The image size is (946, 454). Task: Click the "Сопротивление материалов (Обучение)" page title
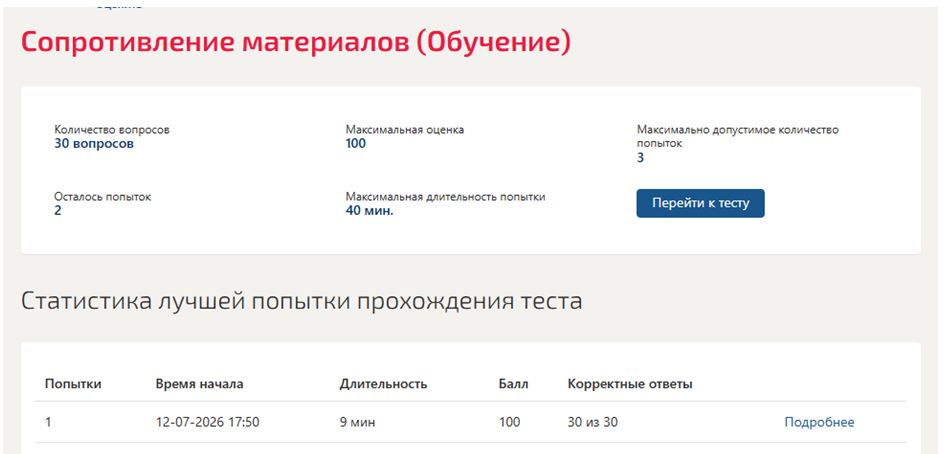296,43
